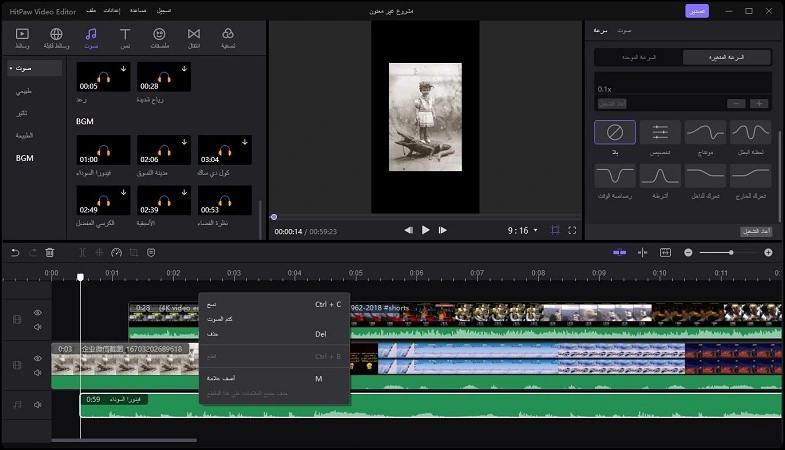This screenshot has width=785, height=450.
Task: Click the minus button under the speed curve
Action: coord(736,104)
